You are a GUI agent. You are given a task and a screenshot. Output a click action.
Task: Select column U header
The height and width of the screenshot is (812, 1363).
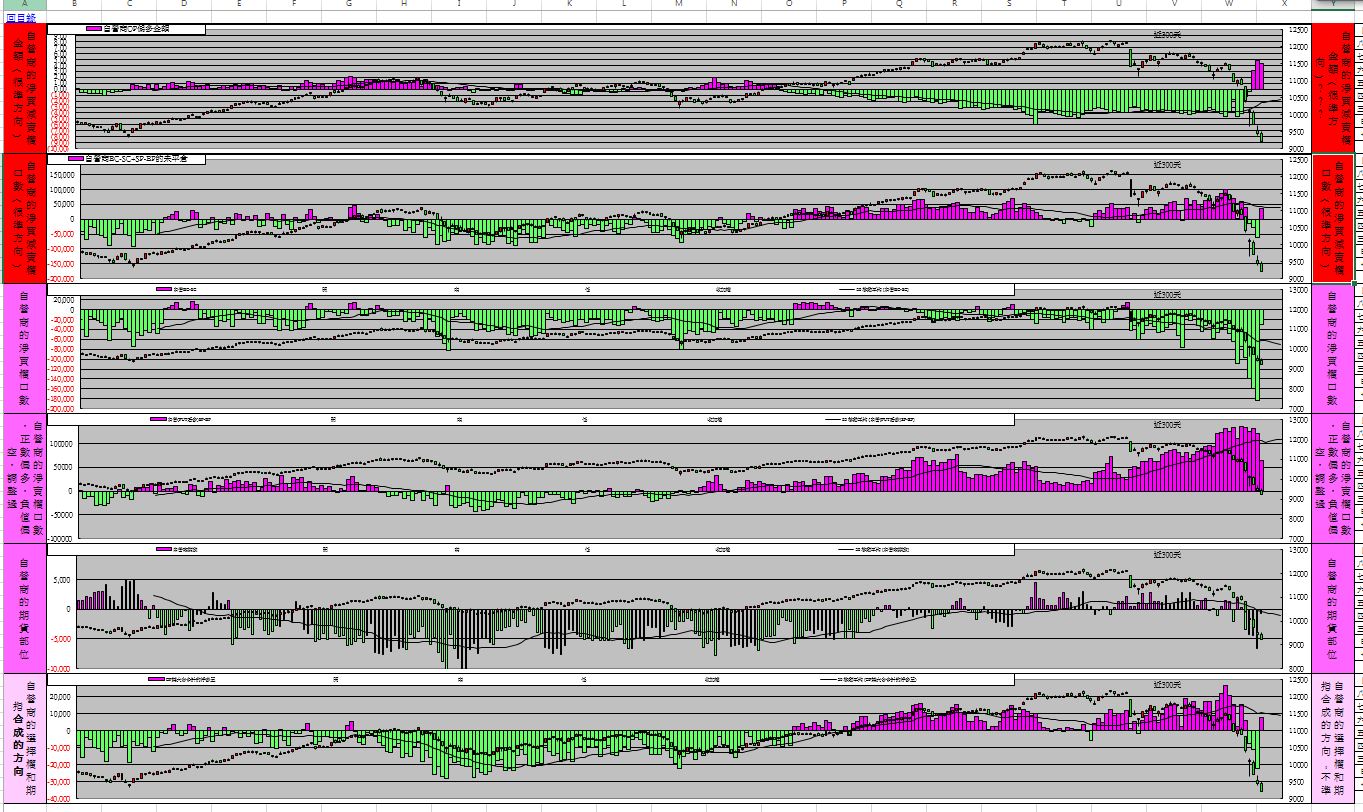1119,4
